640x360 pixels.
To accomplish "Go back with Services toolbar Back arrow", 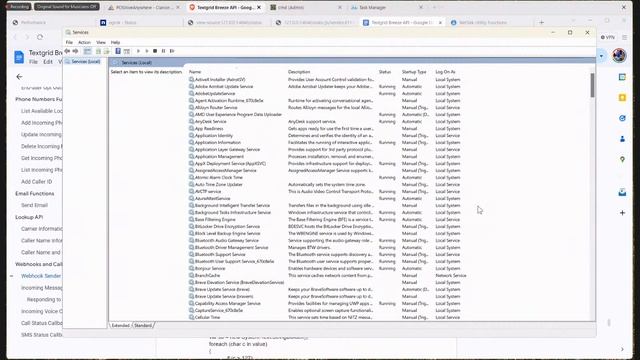I will click(x=67, y=51).
